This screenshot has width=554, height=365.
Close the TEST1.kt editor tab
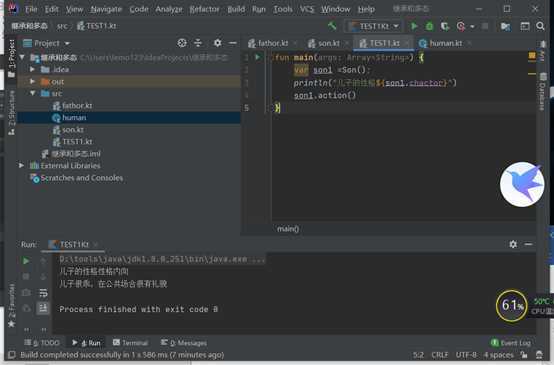pyautogui.click(x=407, y=43)
